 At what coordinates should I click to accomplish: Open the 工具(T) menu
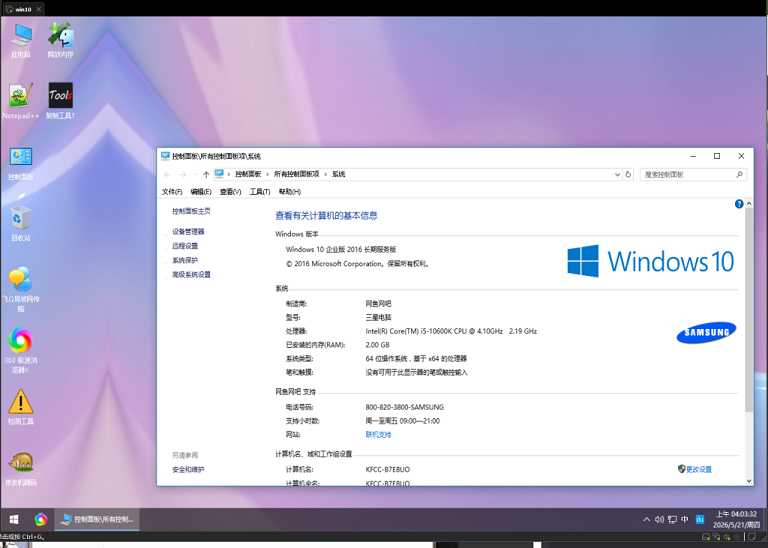click(260, 191)
